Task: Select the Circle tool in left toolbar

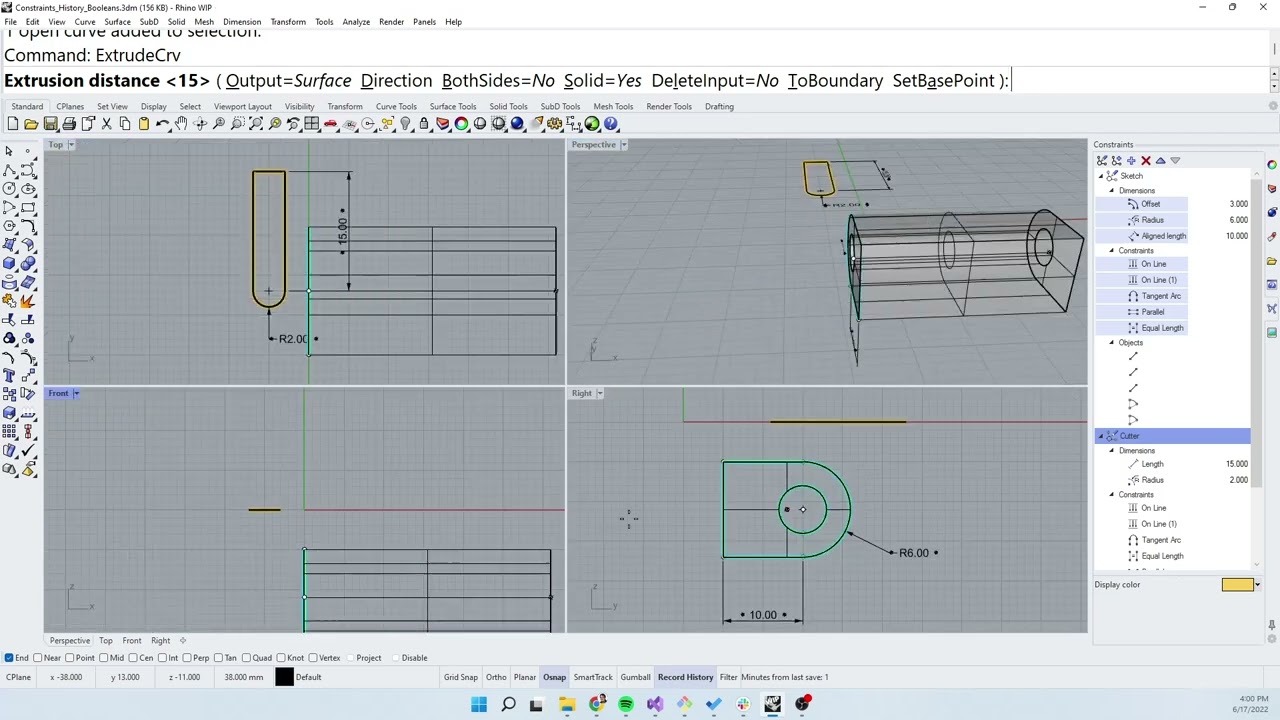Action: click(x=9, y=188)
